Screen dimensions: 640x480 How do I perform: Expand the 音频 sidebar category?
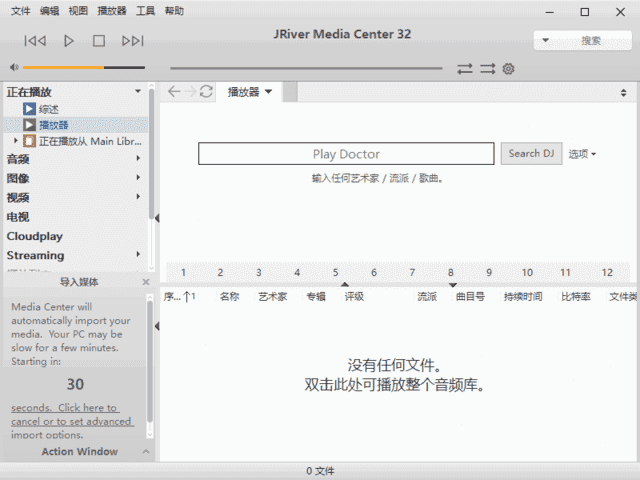[x=138, y=158]
